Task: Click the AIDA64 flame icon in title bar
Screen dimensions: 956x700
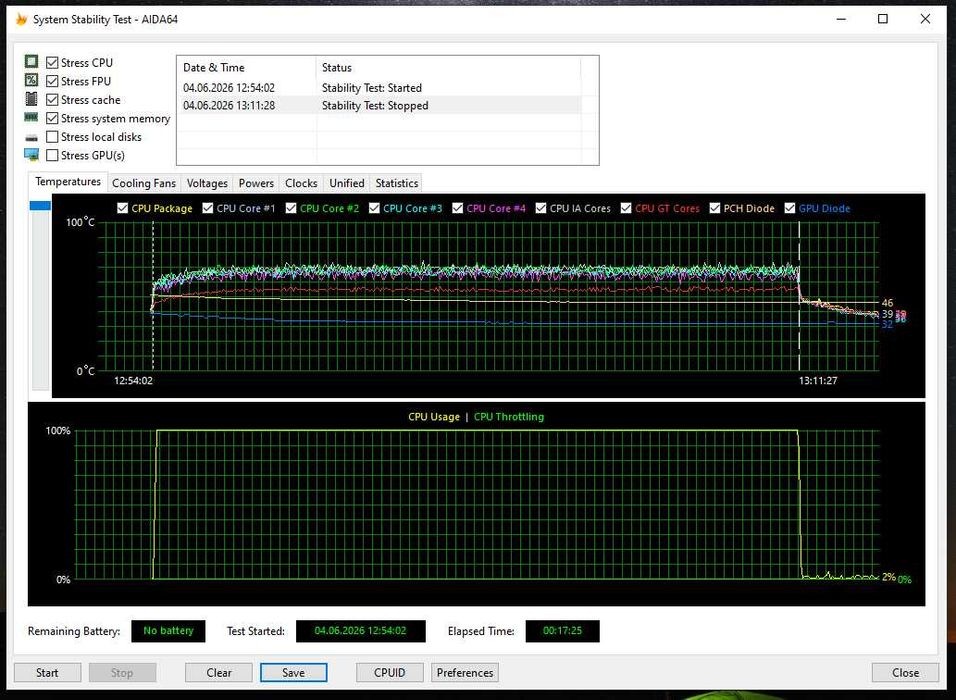Action: (x=21, y=20)
